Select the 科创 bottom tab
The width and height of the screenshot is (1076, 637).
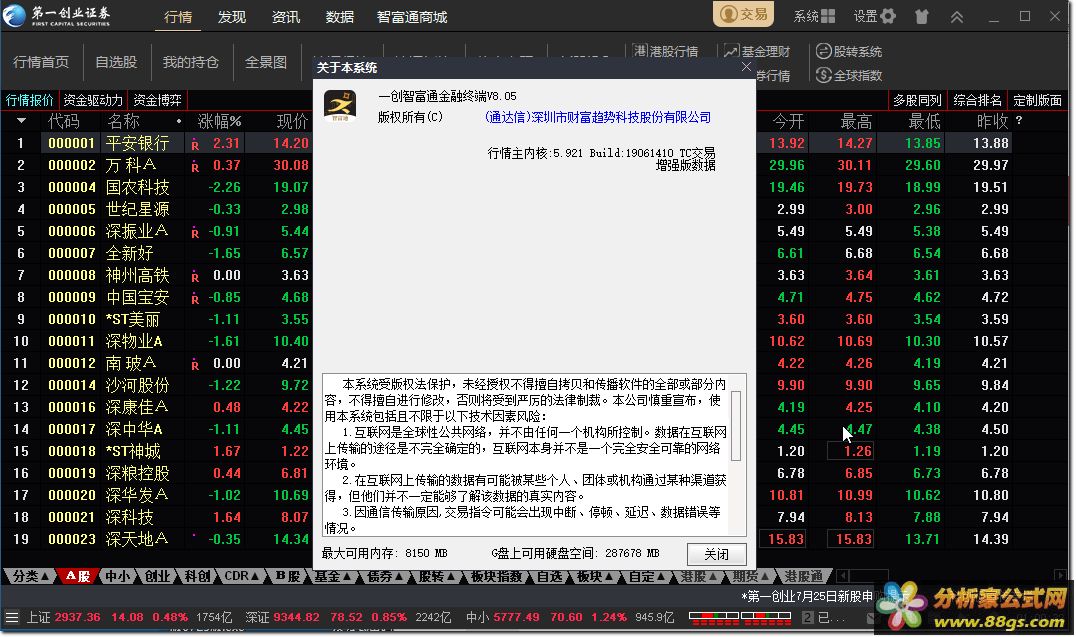197,576
